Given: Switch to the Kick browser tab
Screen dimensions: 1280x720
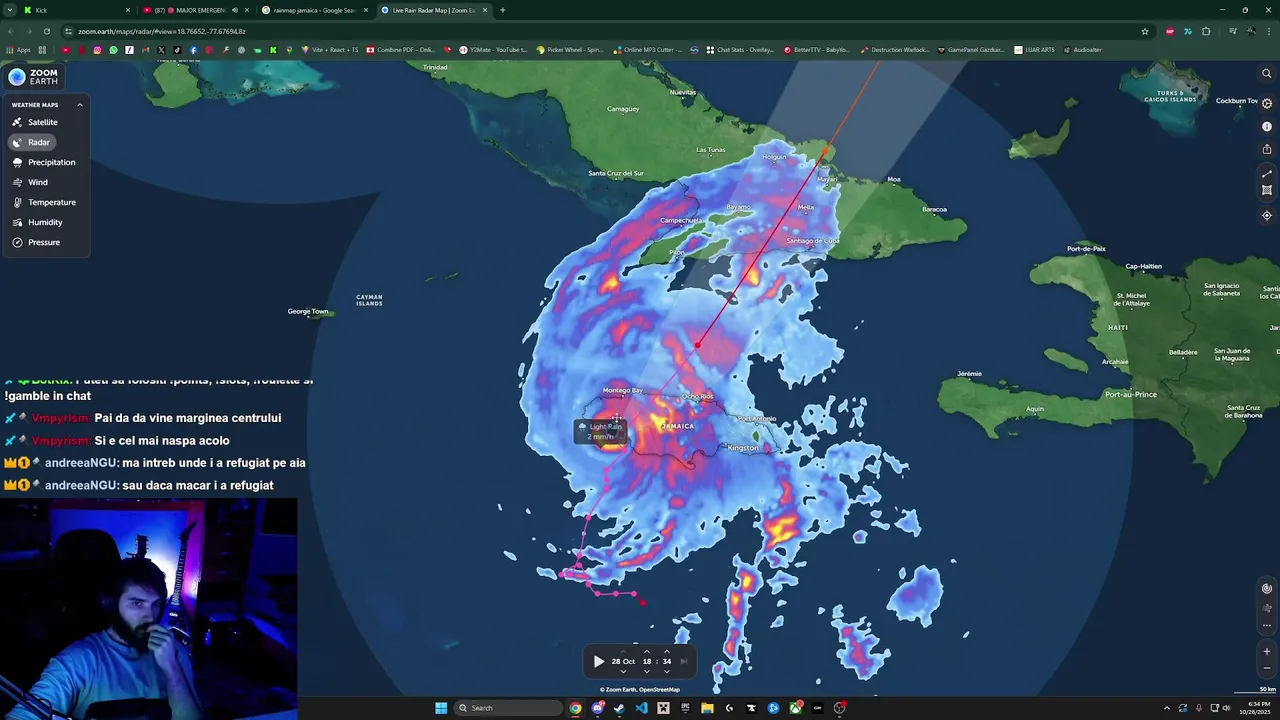Looking at the screenshot, I should 75,10.
